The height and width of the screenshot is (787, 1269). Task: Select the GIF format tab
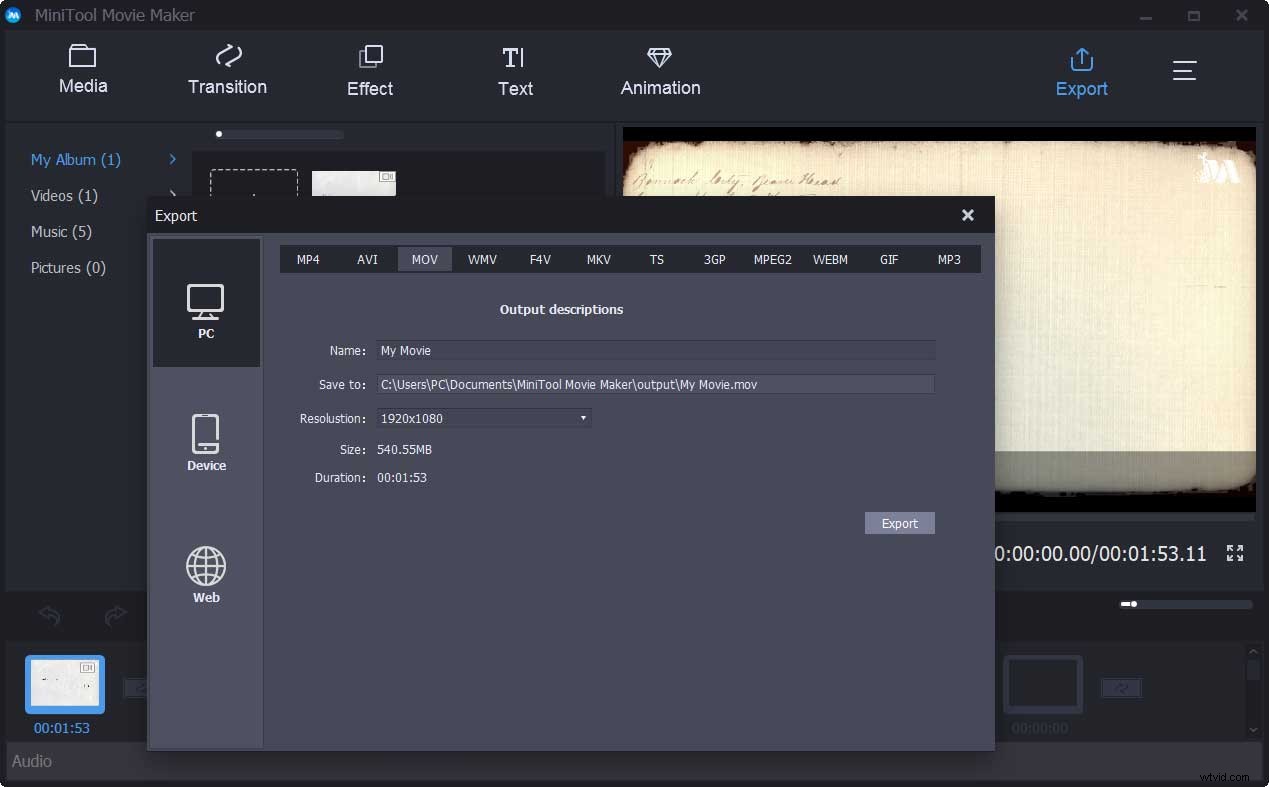coord(889,259)
